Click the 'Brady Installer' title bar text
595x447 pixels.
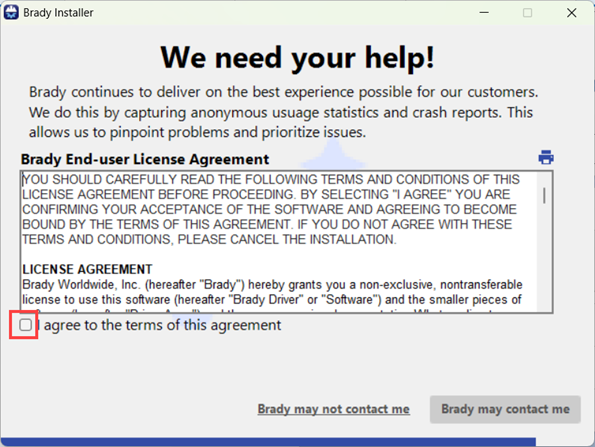58,13
